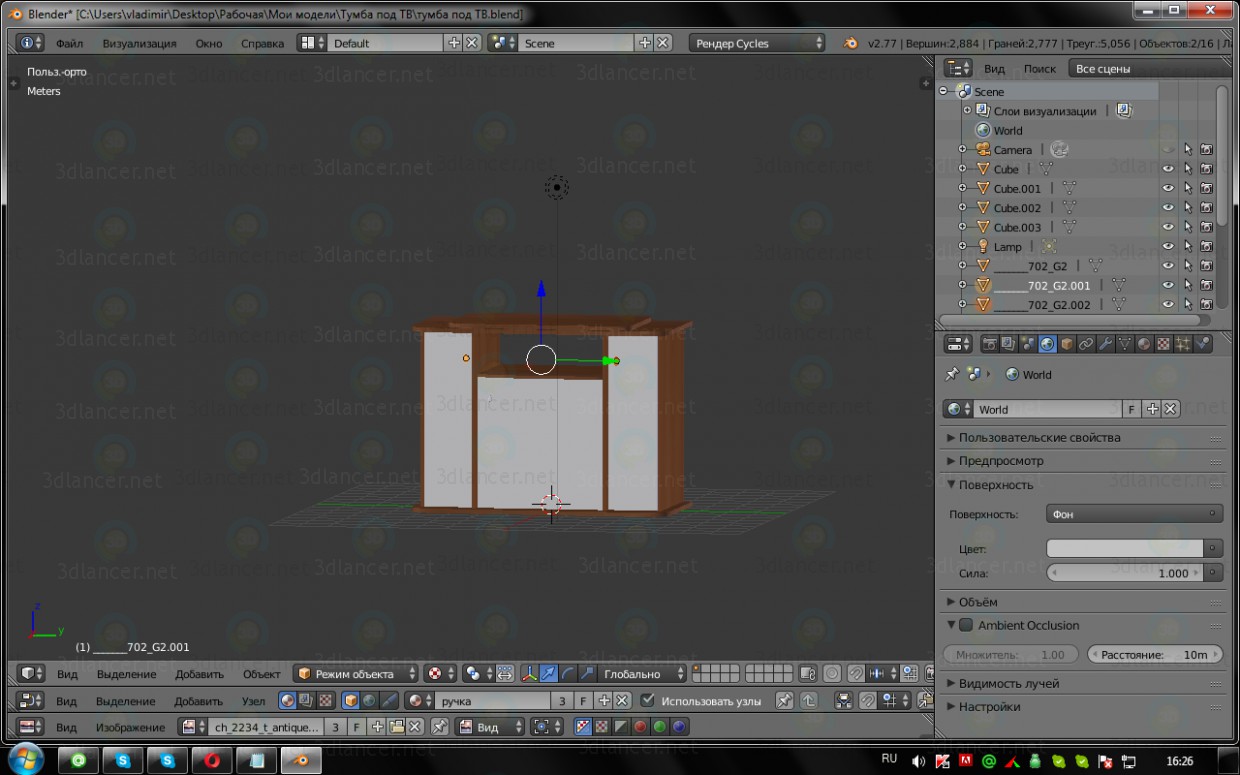Adjust the 'Сила' strength field
1240x775 pixels.
pos(1124,573)
